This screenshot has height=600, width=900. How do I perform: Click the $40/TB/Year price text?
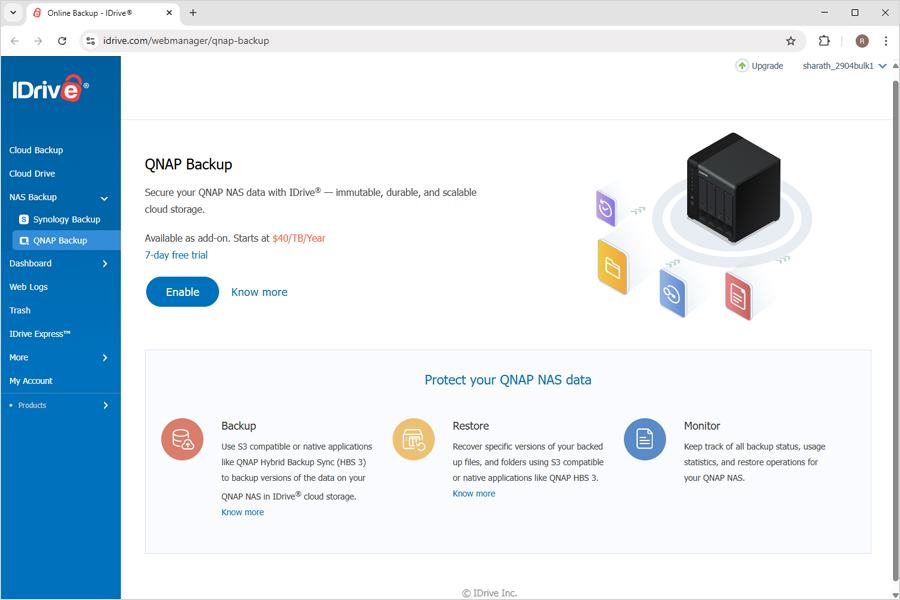pos(299,238)
